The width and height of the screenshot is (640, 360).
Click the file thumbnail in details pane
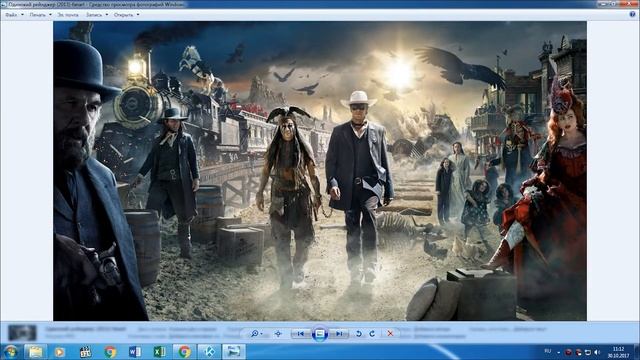coord(22,333)
